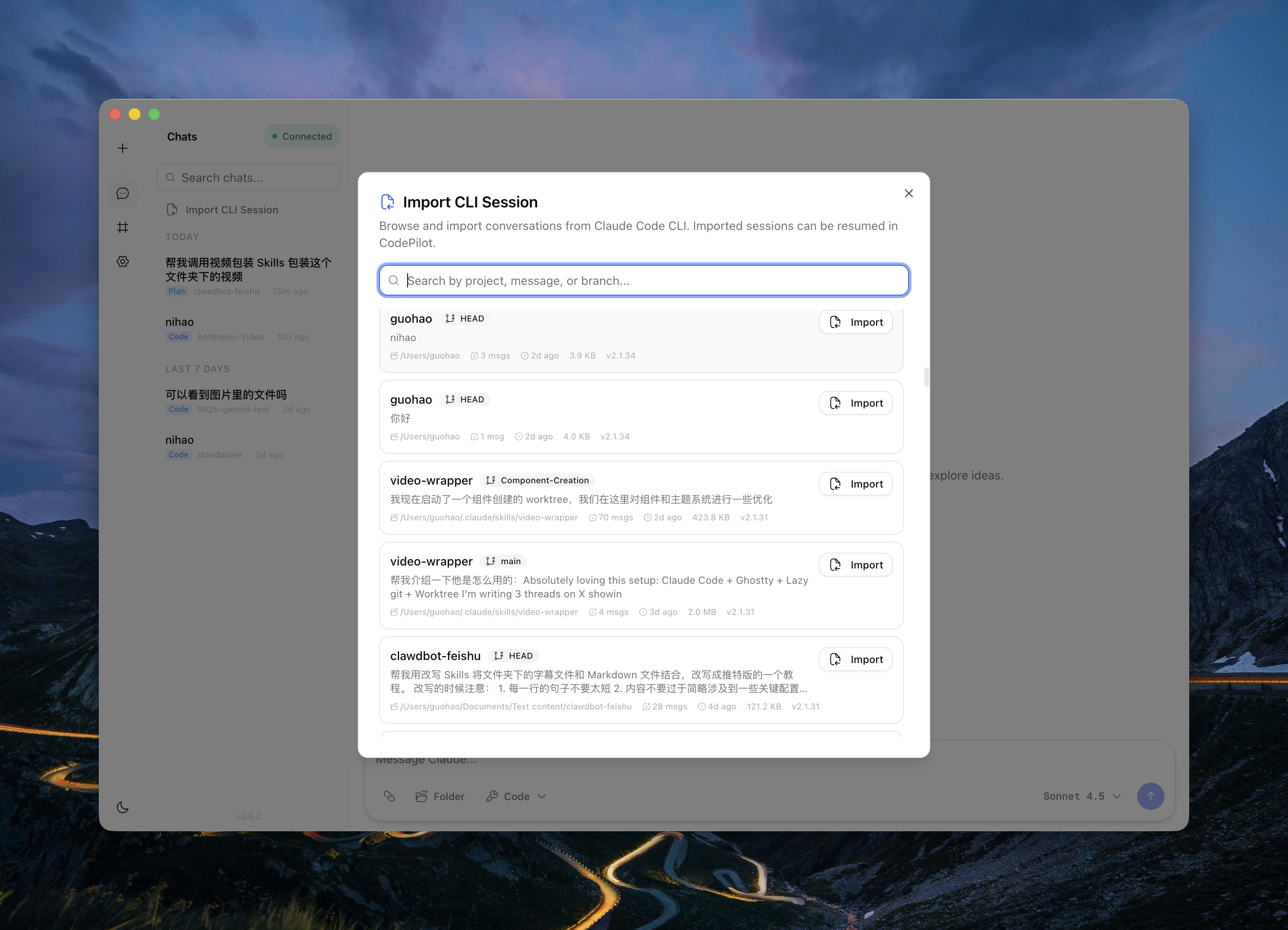
Task: Close the Import CLI Session dialog
Action: [x=908, y=194]
